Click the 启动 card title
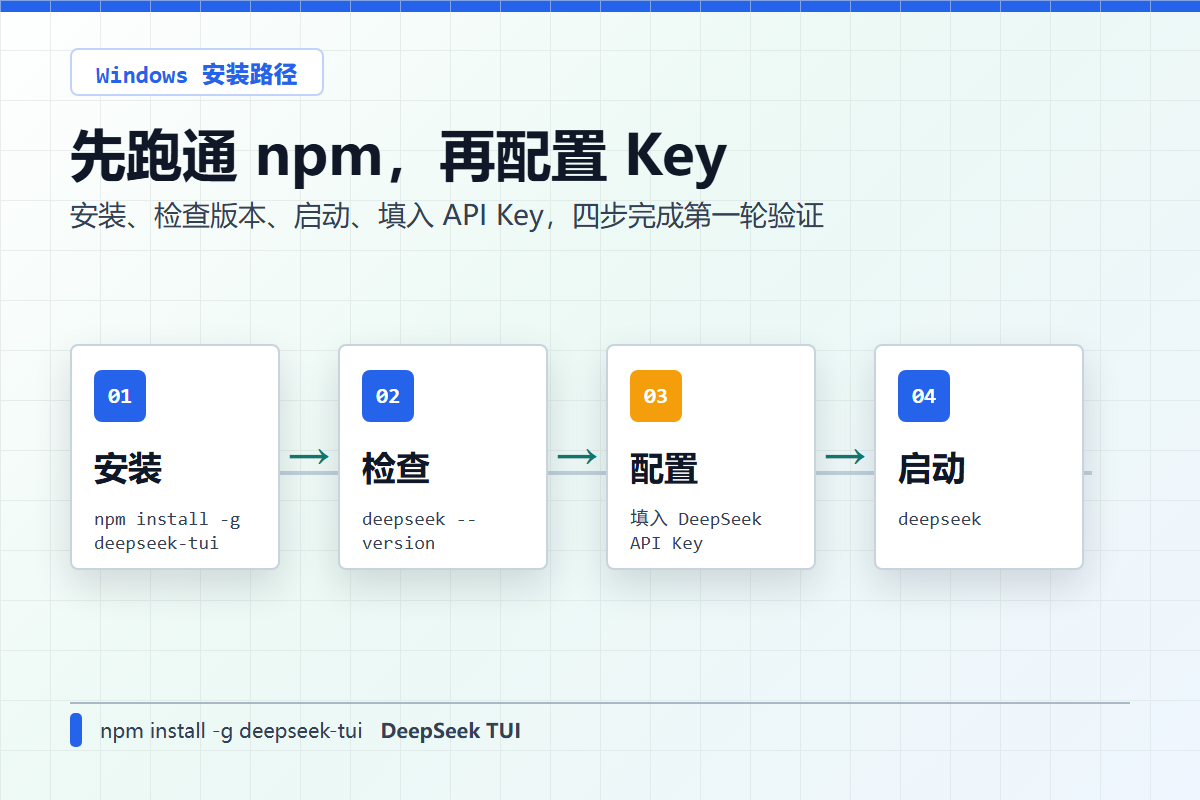1200x800 pixels. point(932,468)
